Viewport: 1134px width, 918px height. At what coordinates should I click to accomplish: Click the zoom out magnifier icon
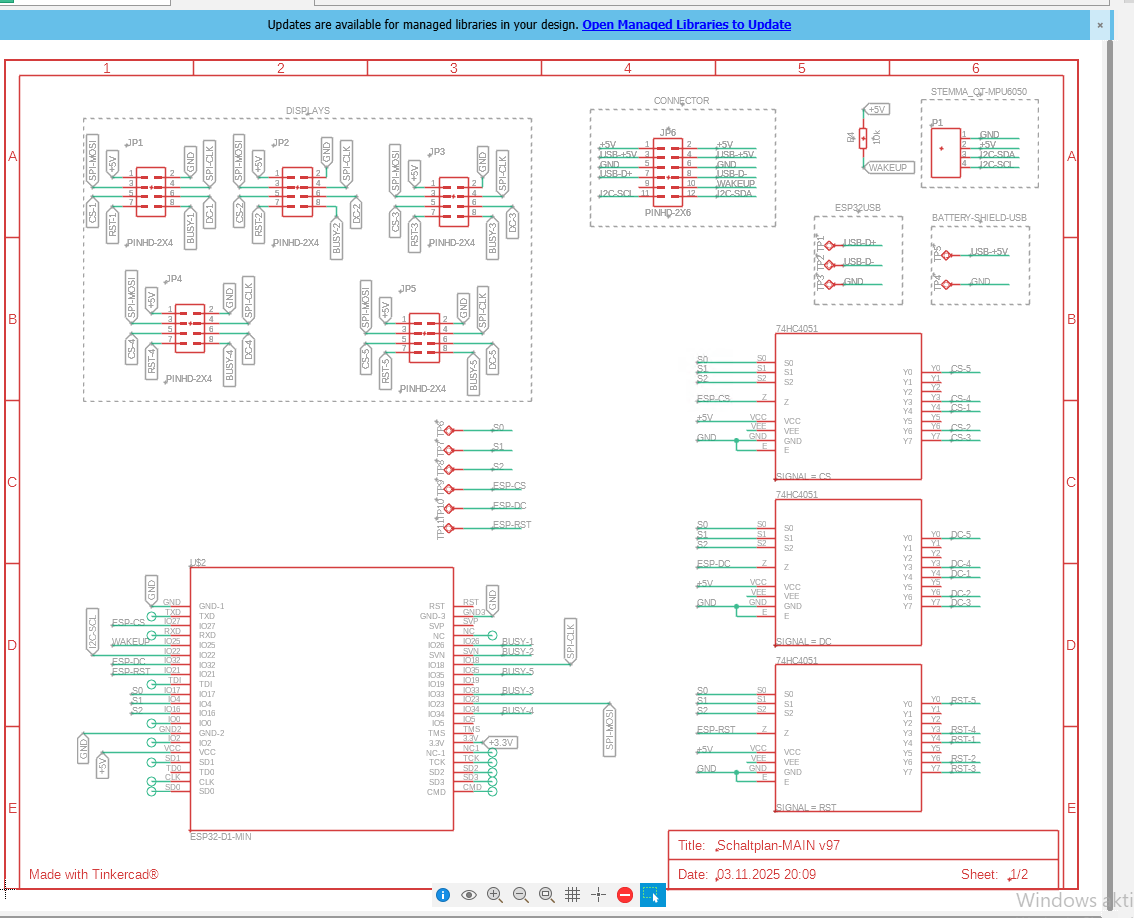(x=520, y=894)
